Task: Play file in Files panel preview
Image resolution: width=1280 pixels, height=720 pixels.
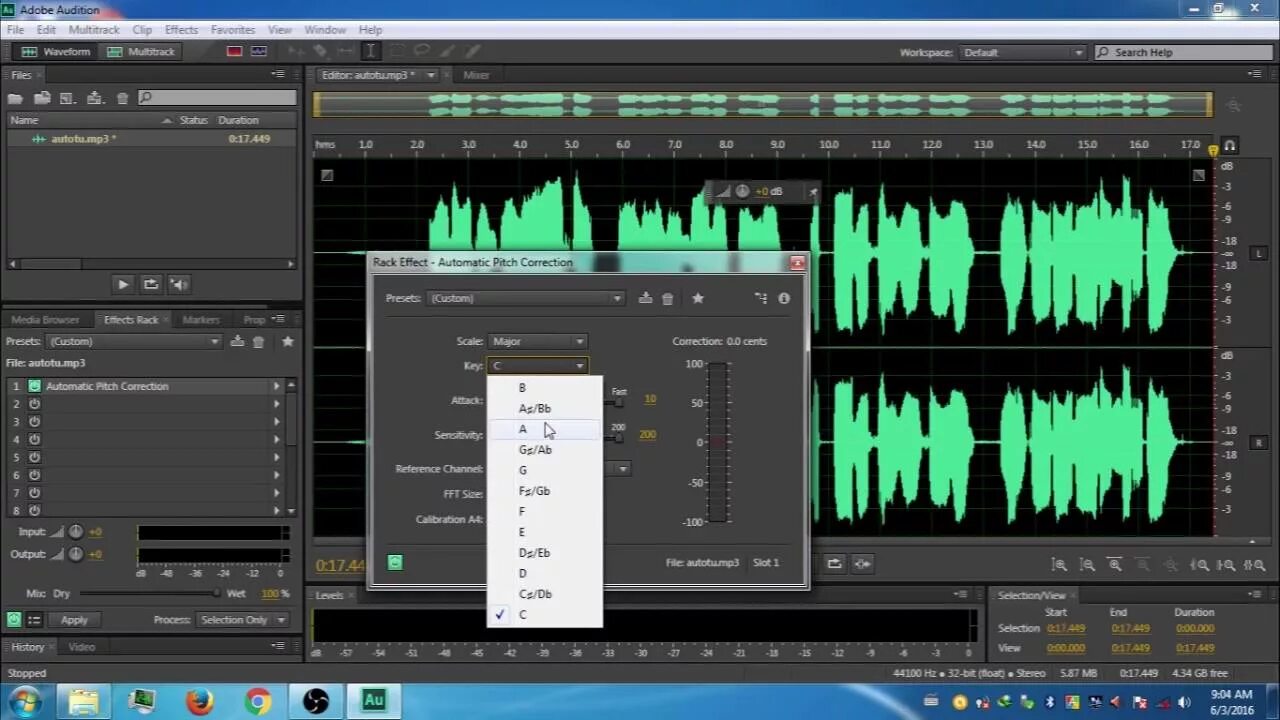Action: click(x=123, y=284)
